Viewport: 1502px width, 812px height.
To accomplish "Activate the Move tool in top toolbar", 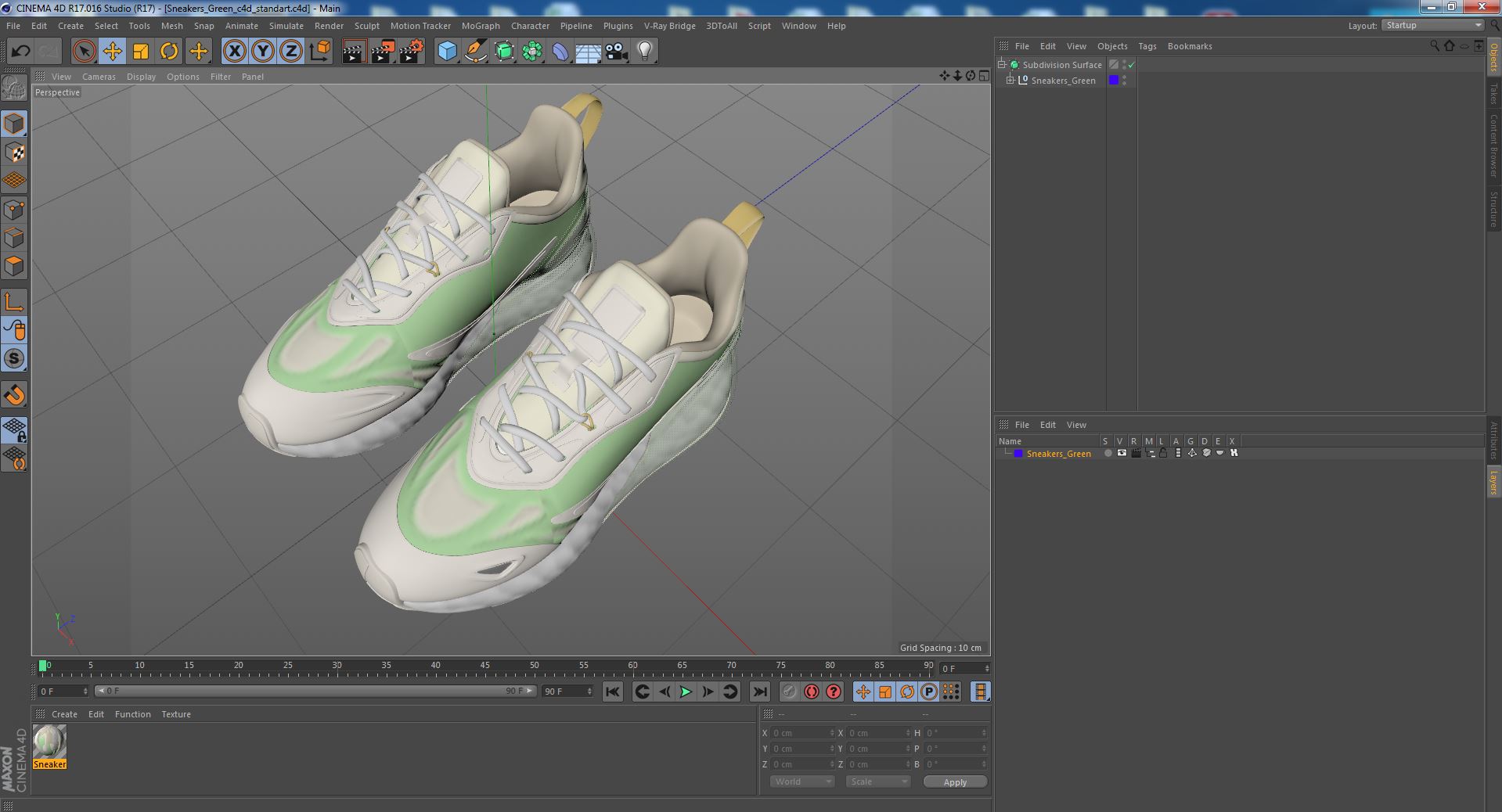I will tap(112, 52).
